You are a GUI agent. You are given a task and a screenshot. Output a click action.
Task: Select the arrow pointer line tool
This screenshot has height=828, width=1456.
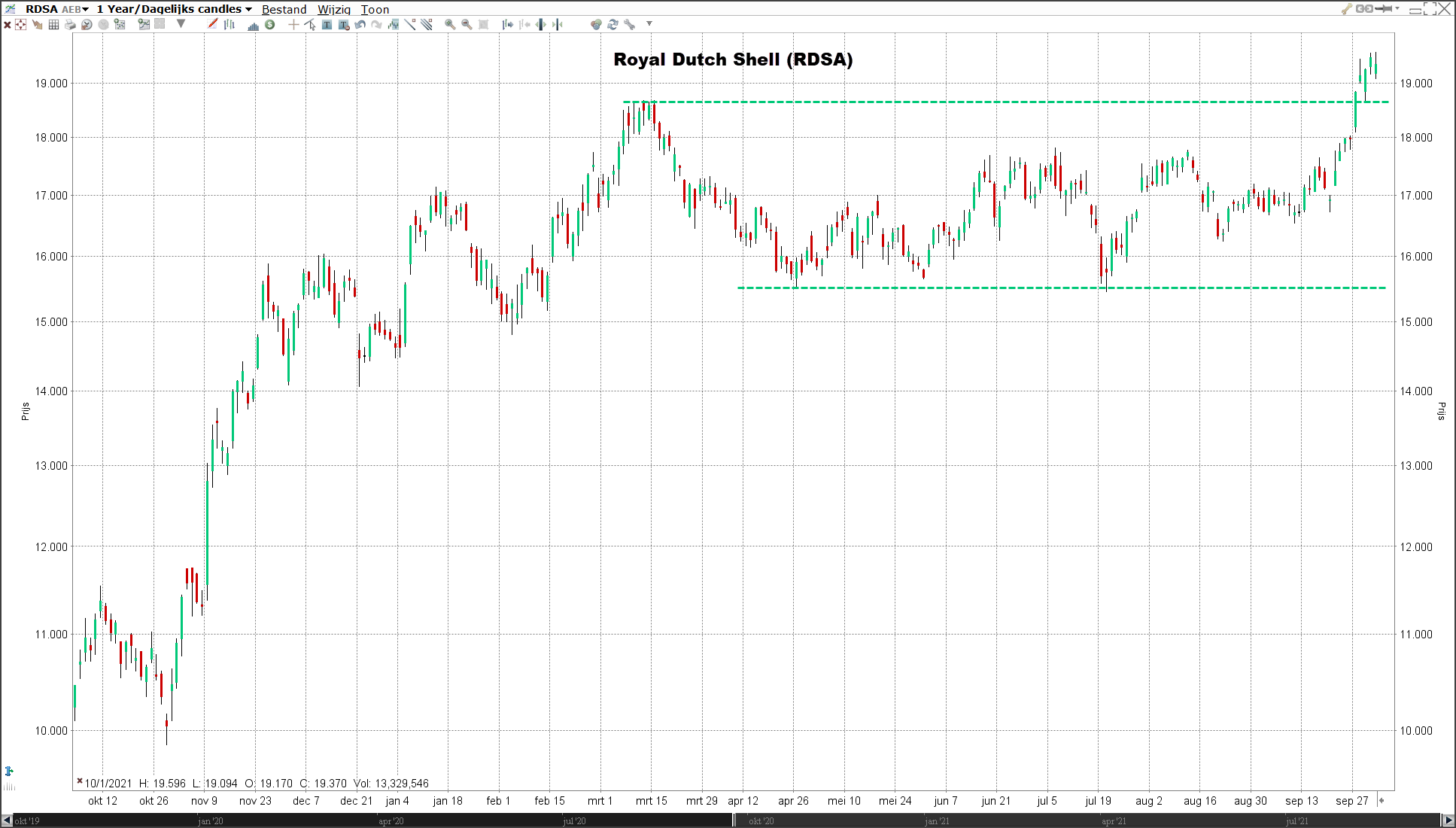(310, 25)
